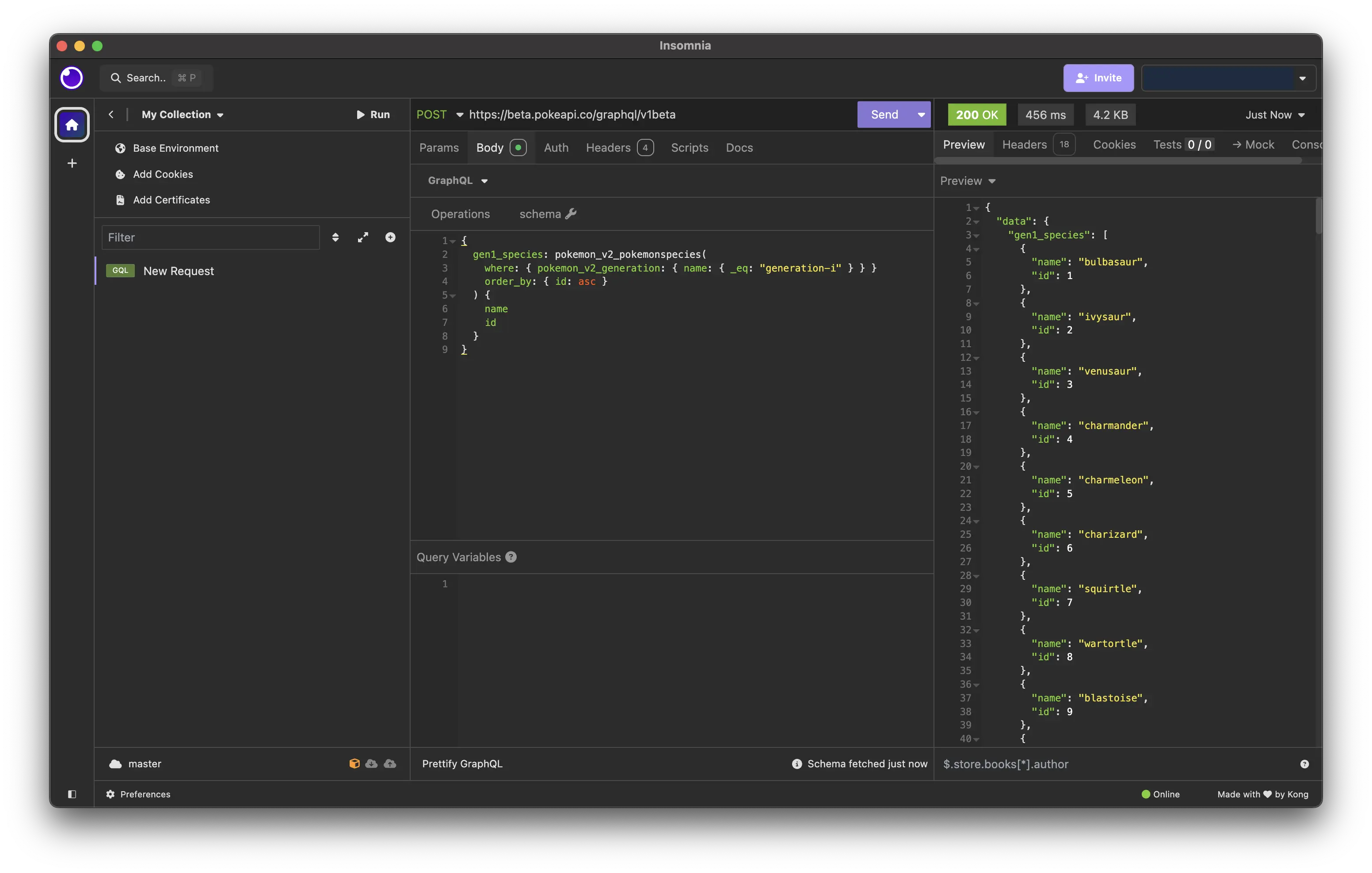This screenshot has width=1372, height=873.
Task: Open the Send options dropdown arrow
Action: tap(921, 115)
